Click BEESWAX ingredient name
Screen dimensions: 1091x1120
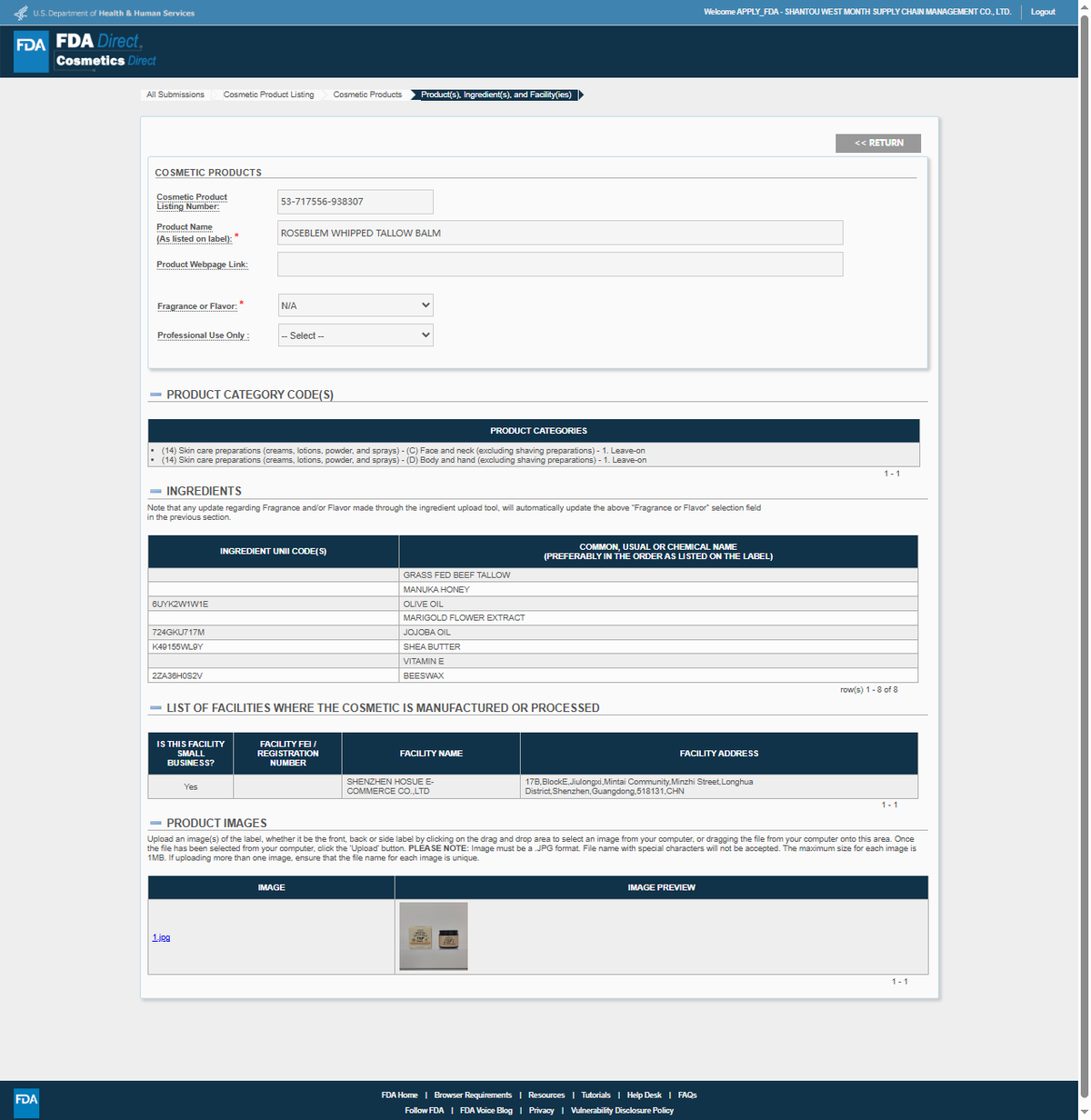click(424, 676)
